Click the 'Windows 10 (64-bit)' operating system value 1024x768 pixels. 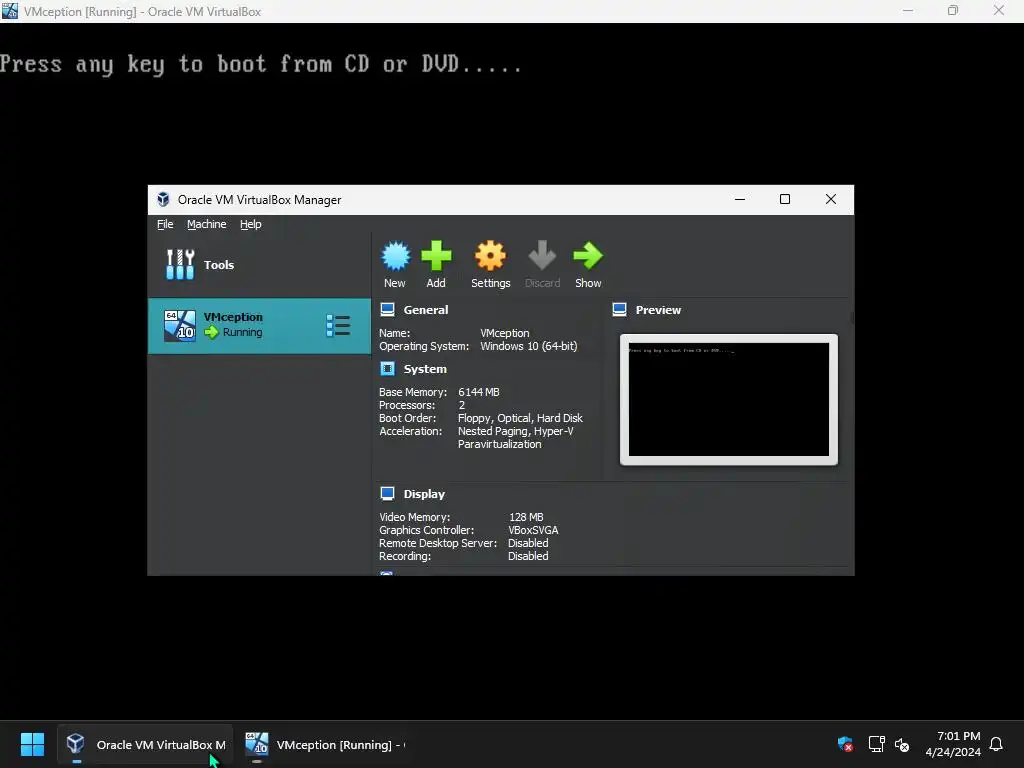click(x=528, y=346)
